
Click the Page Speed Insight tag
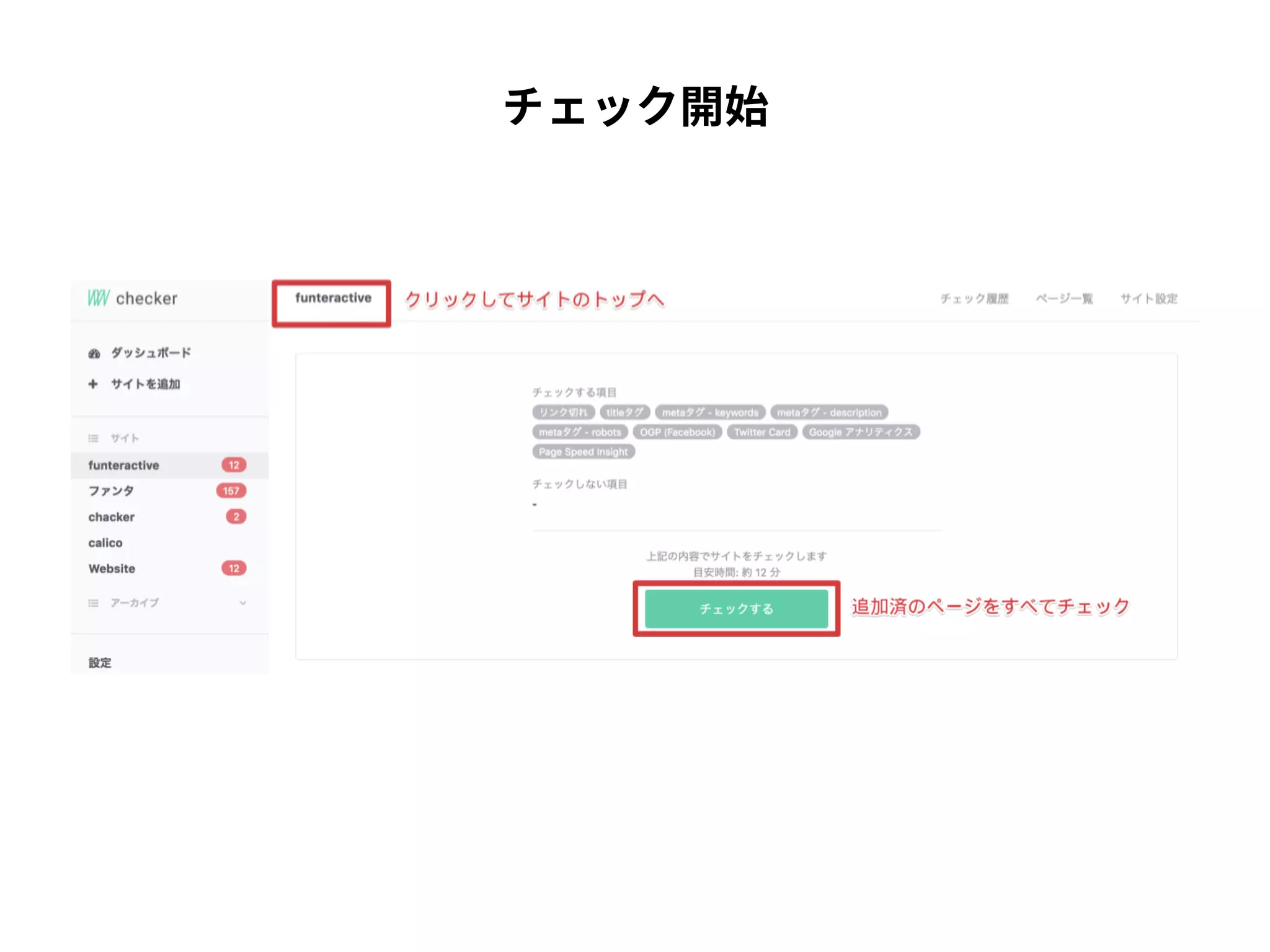[x=583, y=452]
